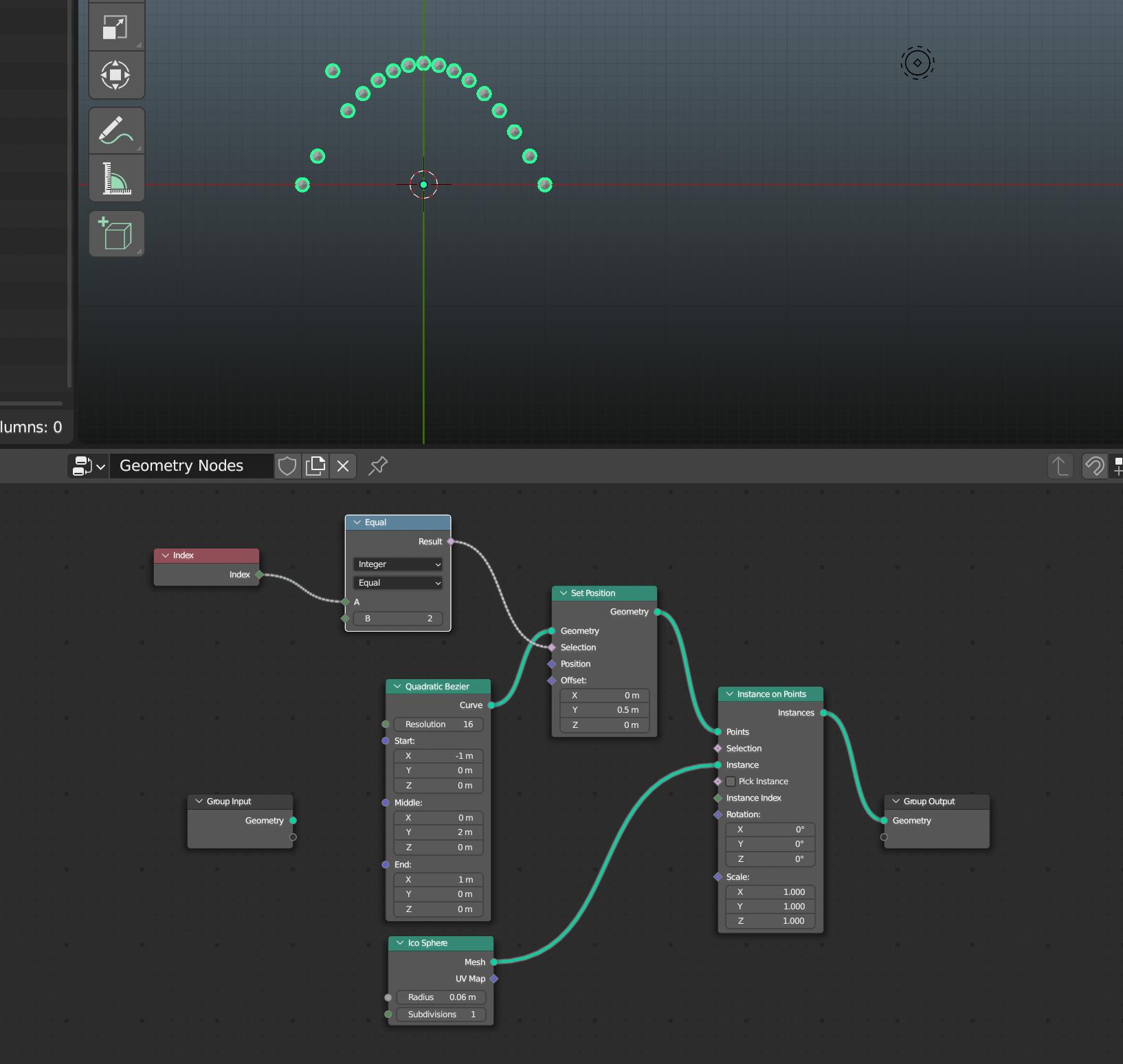Click Group Output Geometry input socket
This screenshot has width=1123, height=1064.
click(x=884, y=821)
